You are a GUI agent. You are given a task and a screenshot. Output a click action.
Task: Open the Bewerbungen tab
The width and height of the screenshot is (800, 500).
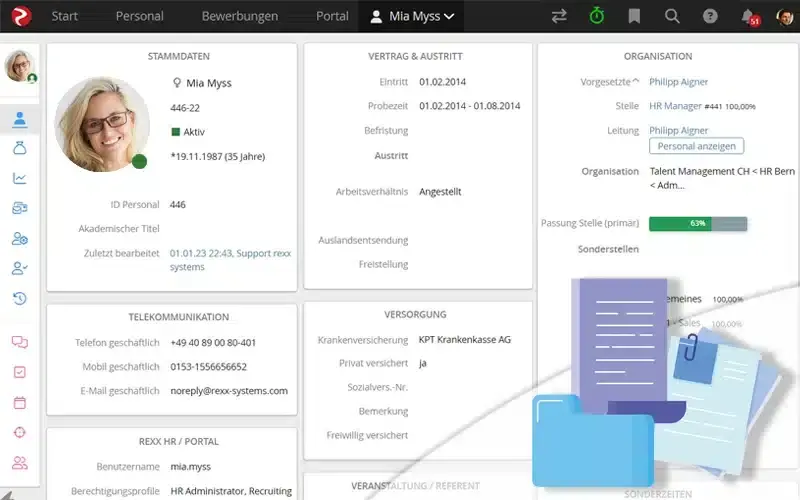coord(240,16)
